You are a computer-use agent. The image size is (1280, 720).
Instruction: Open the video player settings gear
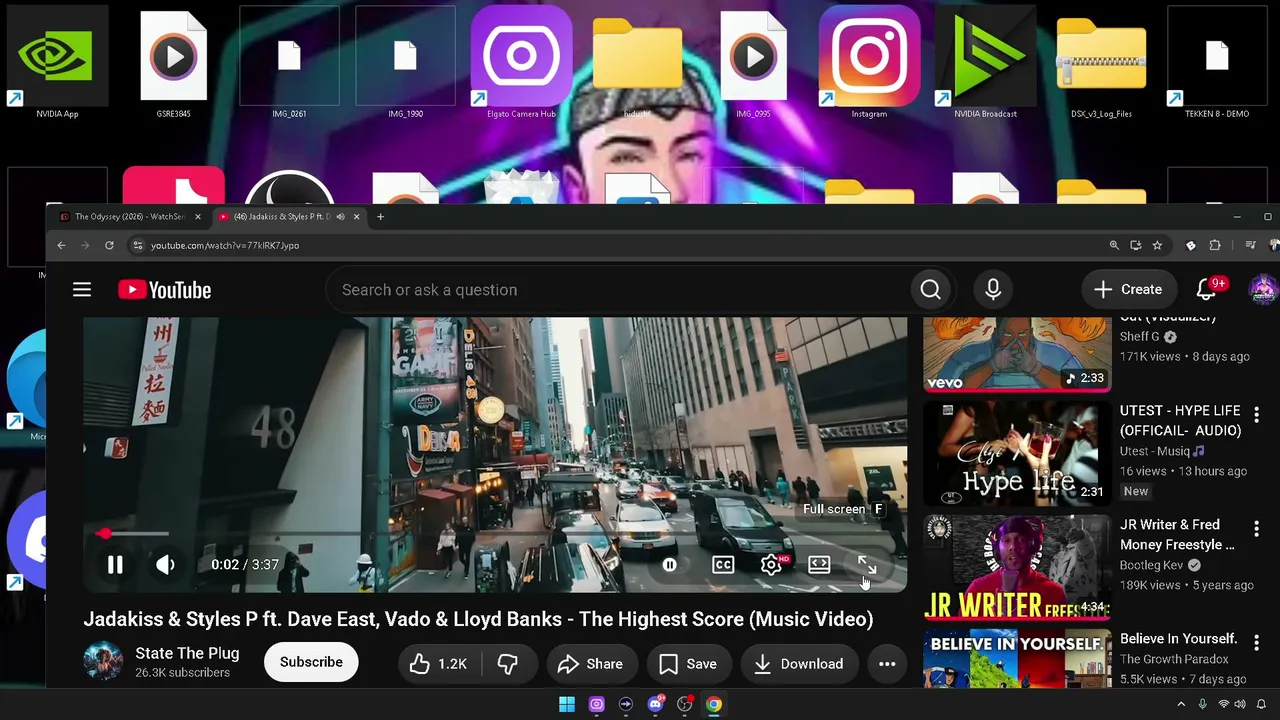(x=771, y=565)
